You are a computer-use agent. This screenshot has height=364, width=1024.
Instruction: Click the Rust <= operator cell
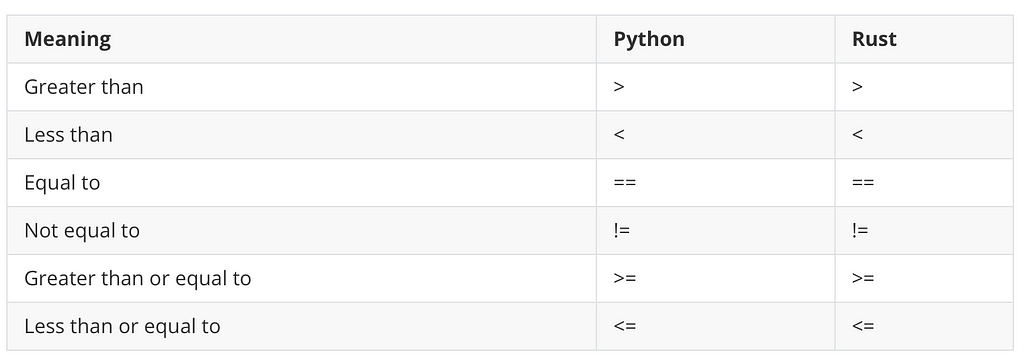pyautogui.click(x=924, y=326)
